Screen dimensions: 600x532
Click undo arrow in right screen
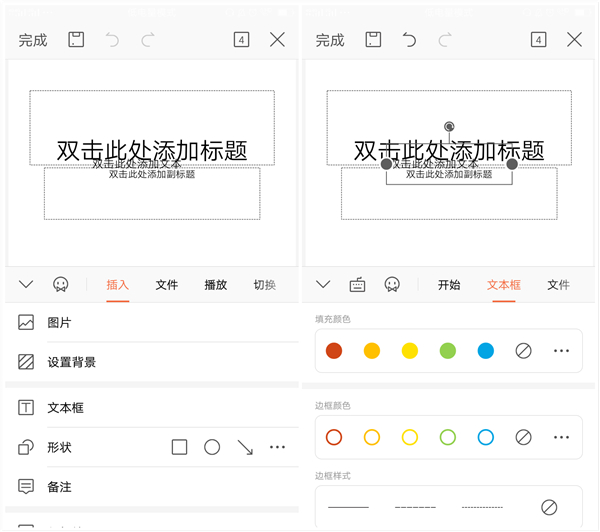(x=409, y=39)
